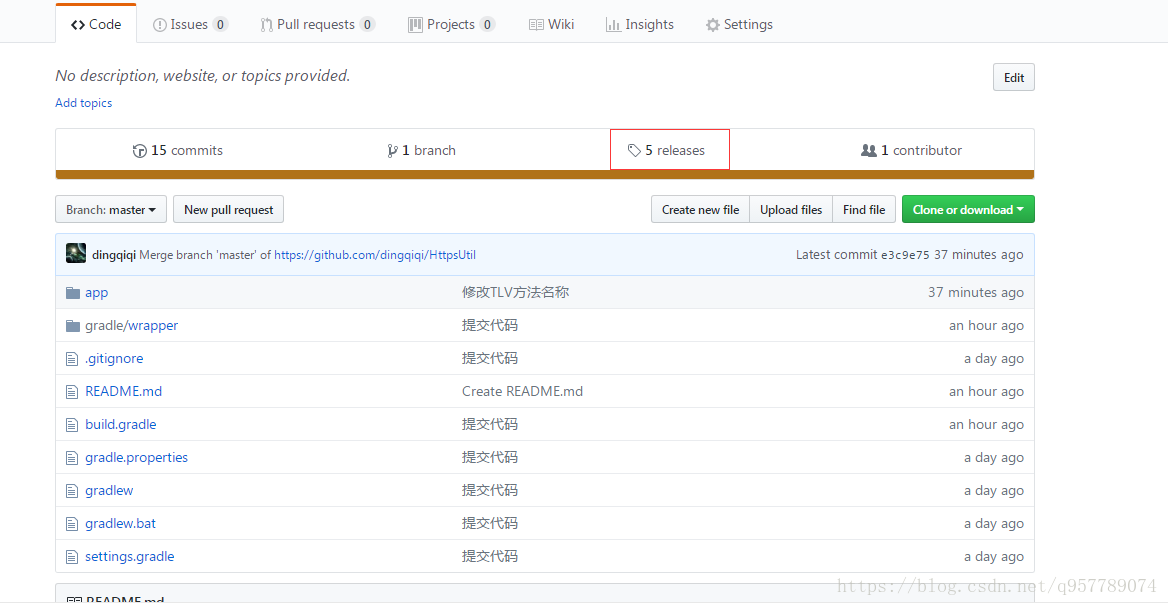
Task: Switch to the Issues tab
Action: [x=190, y=25]
